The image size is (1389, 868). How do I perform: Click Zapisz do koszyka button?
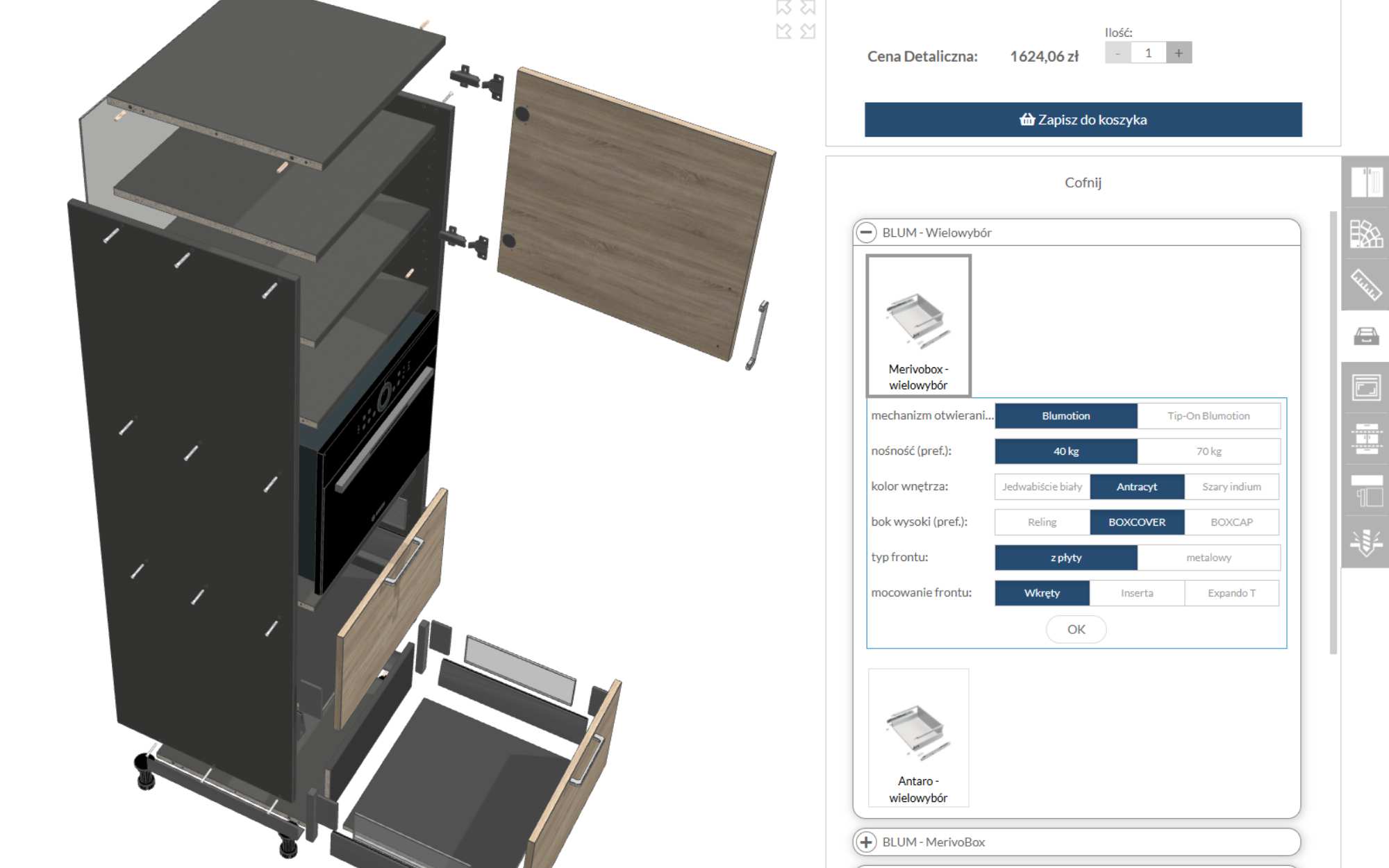pyautogui.click(x=1083, y=120)
